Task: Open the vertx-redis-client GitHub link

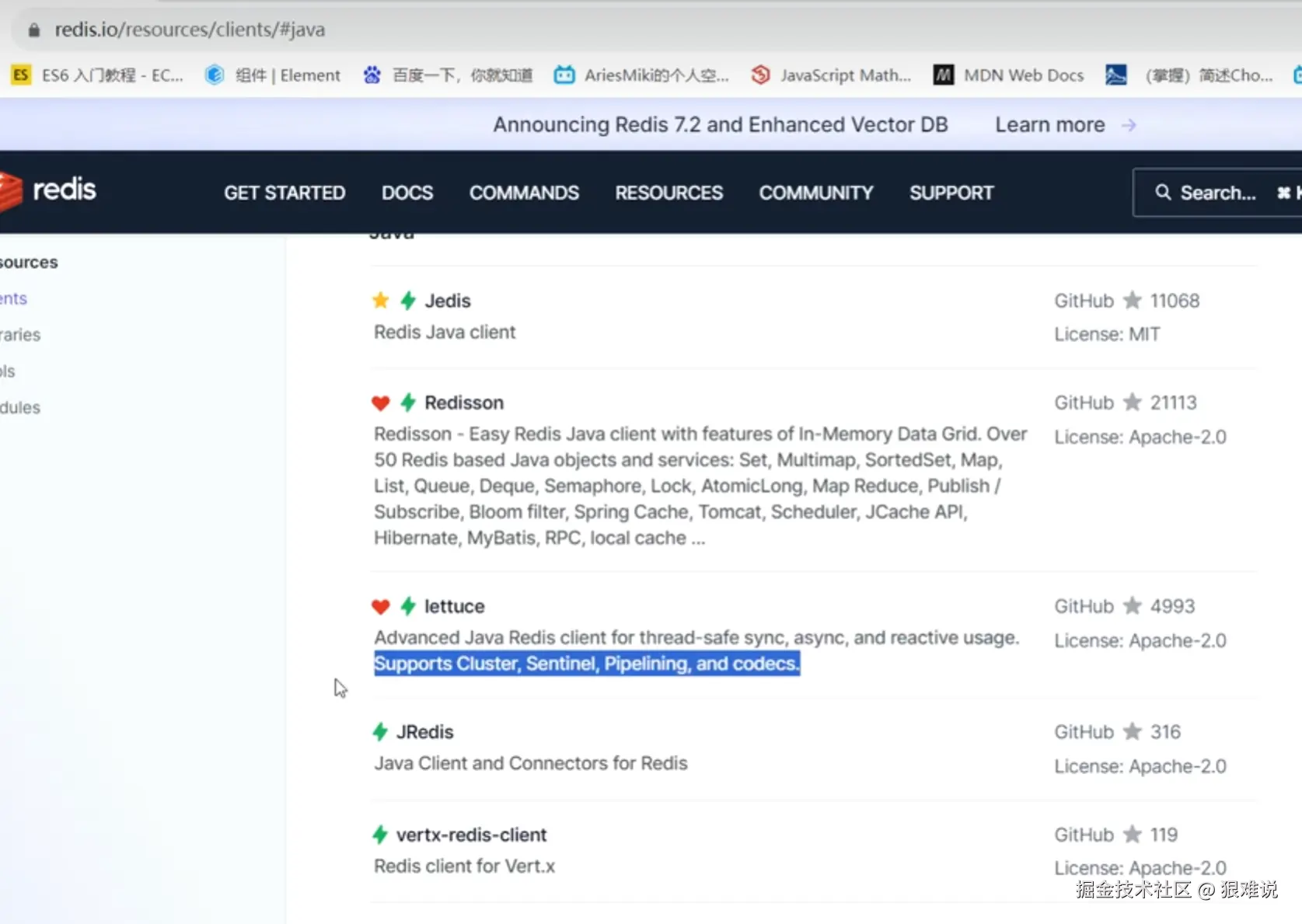Action: [1084, 835]
